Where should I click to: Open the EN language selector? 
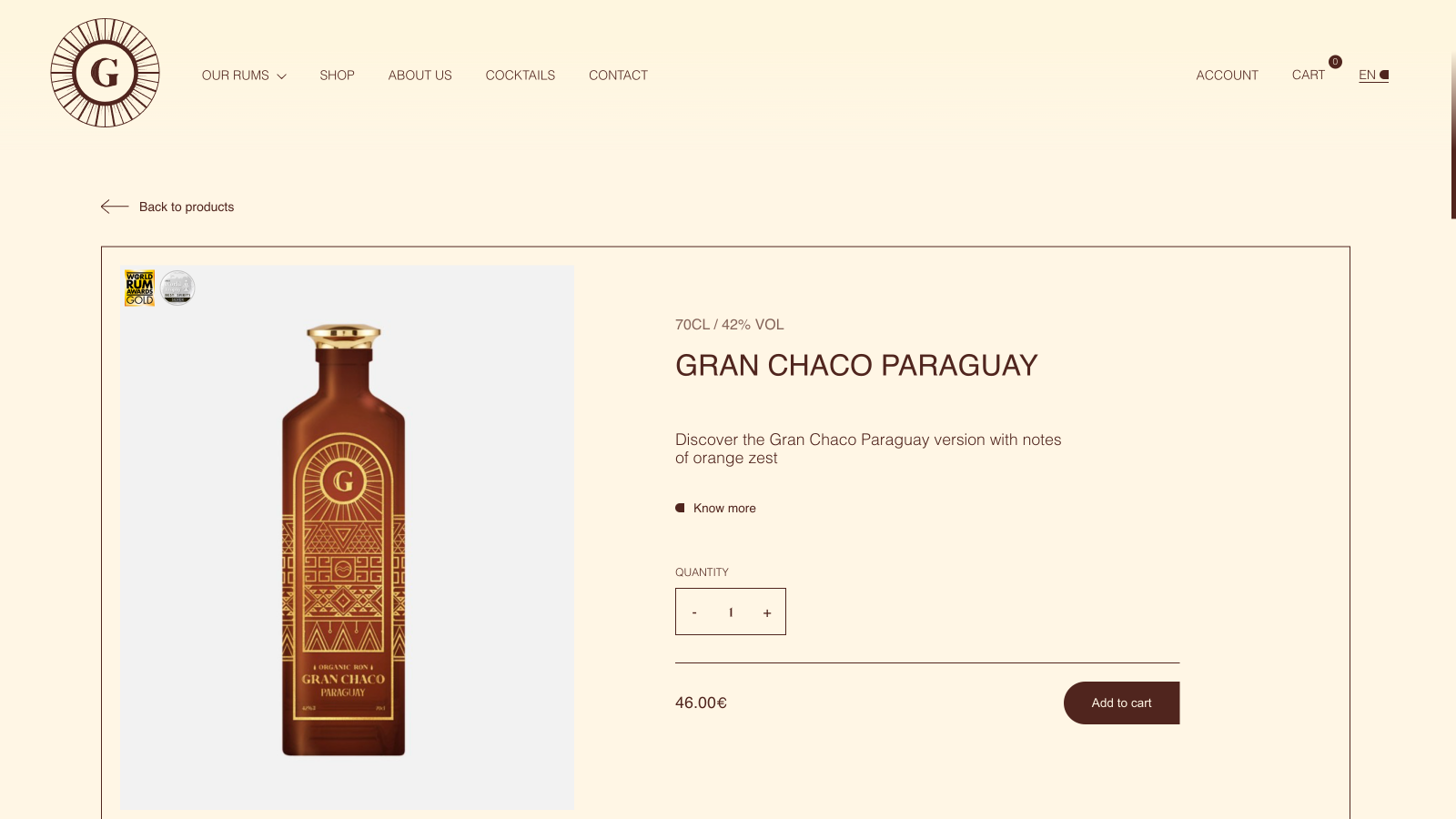click(x=1373, y=76)
